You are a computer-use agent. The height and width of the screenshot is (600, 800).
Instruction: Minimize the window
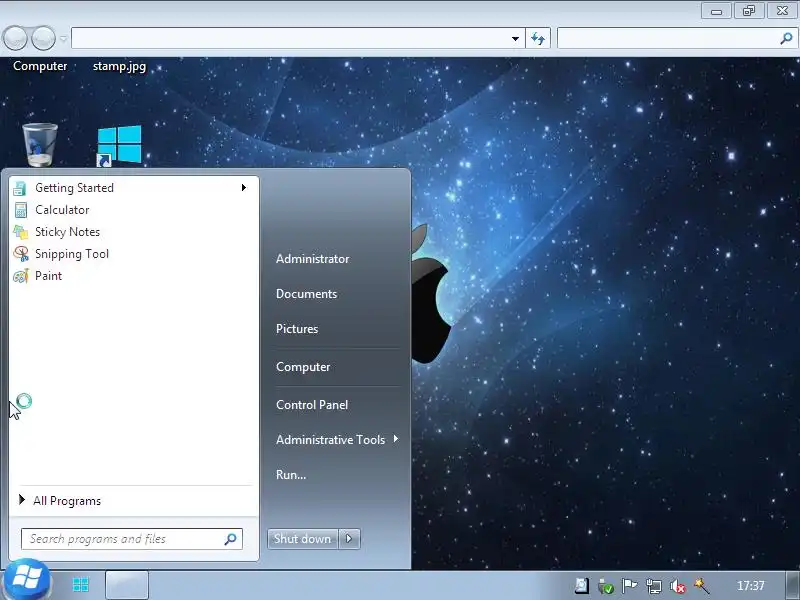[x=716, y=11]
